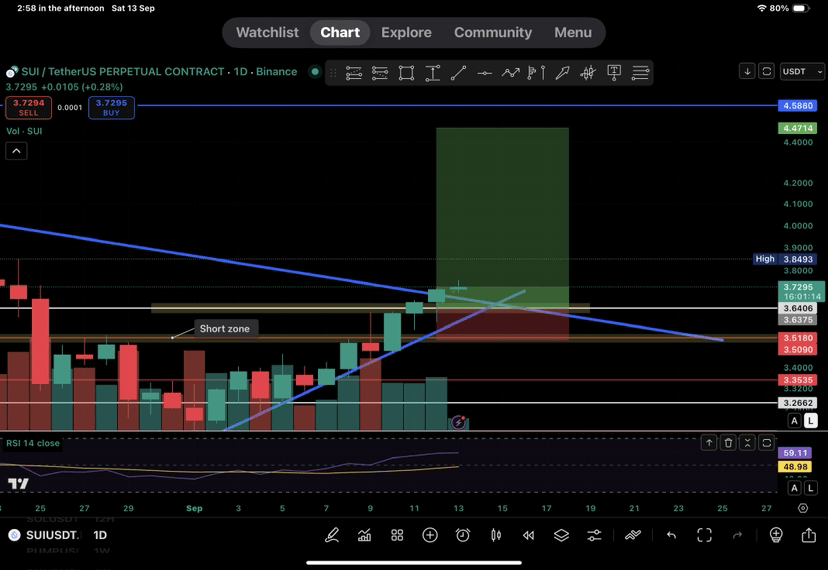Tap the red 3.7294 SELL button

coord(29,107)
